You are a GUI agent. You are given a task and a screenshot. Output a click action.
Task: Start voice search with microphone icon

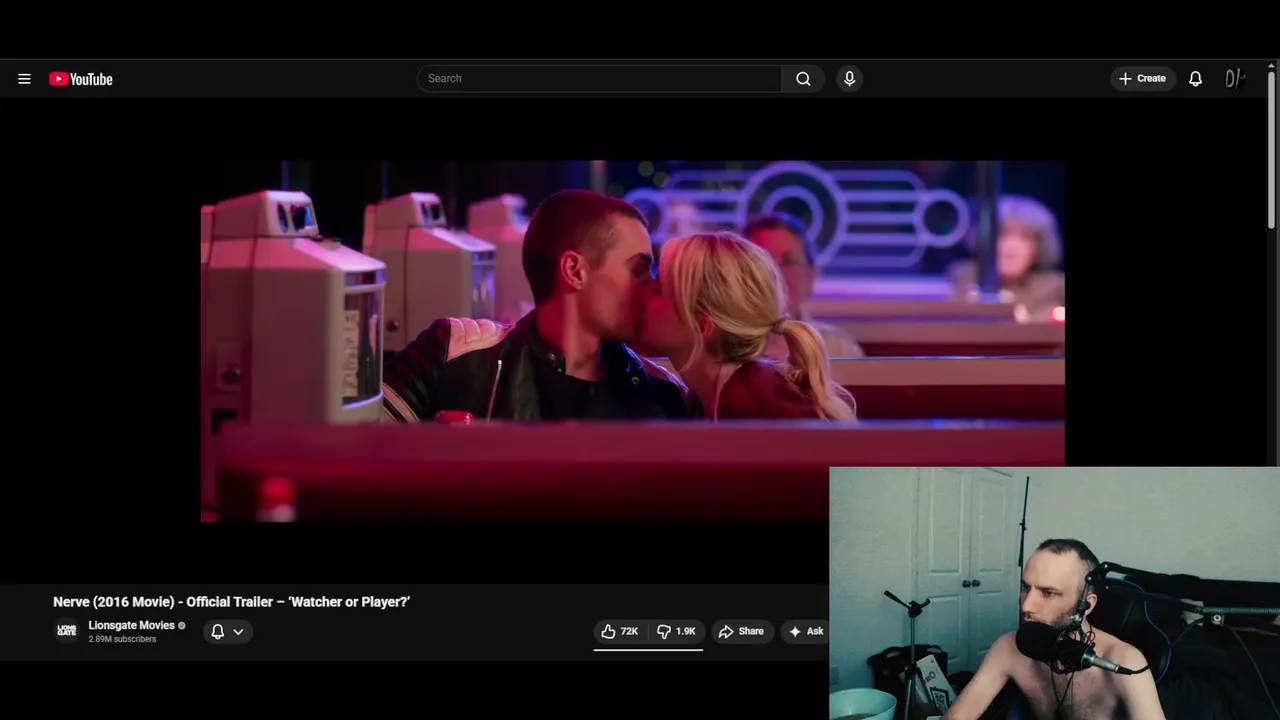(849, 79)
